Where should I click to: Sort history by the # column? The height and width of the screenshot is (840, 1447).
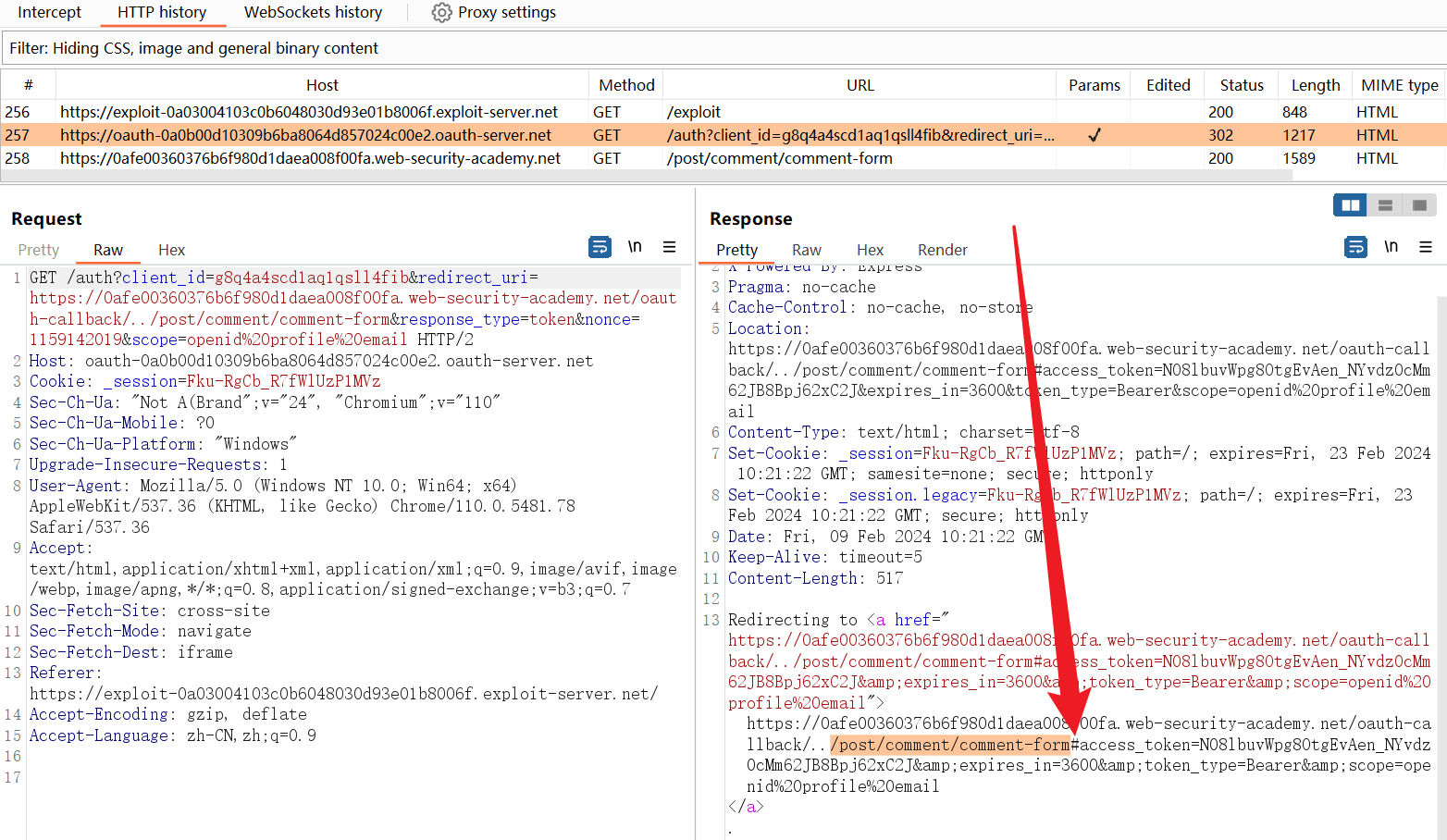[29, 85]
